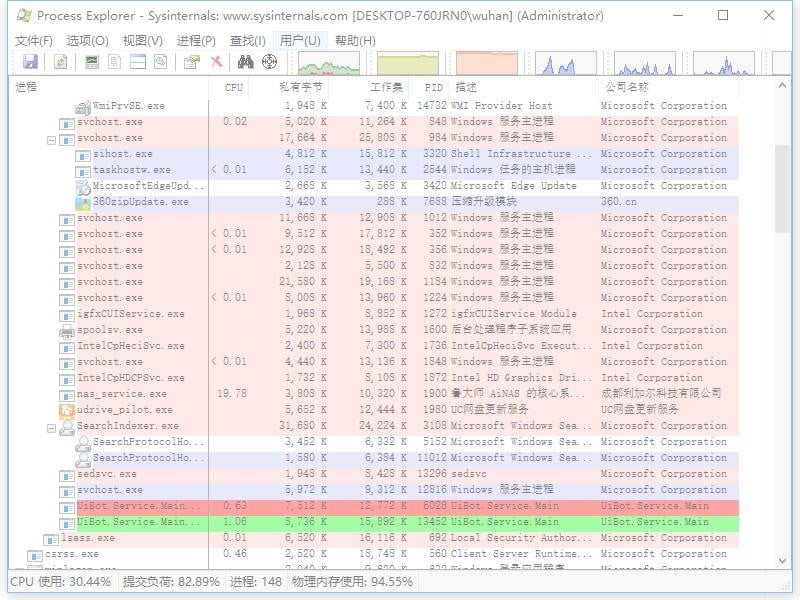Collapse the svchost.exe PID 984 tree node
Image resolution: width=800 pixels, height=600 pixels.
coord(51,140)
